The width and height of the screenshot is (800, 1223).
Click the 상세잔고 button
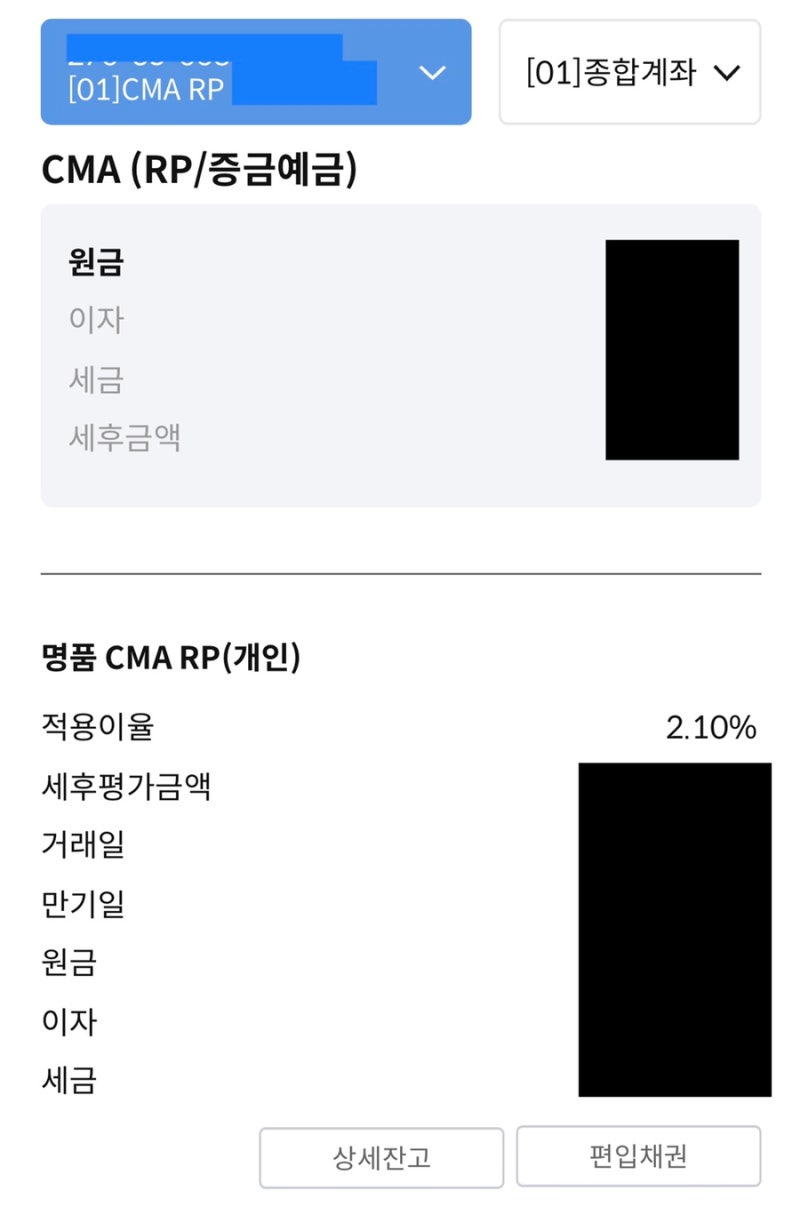click(382, 1156)
